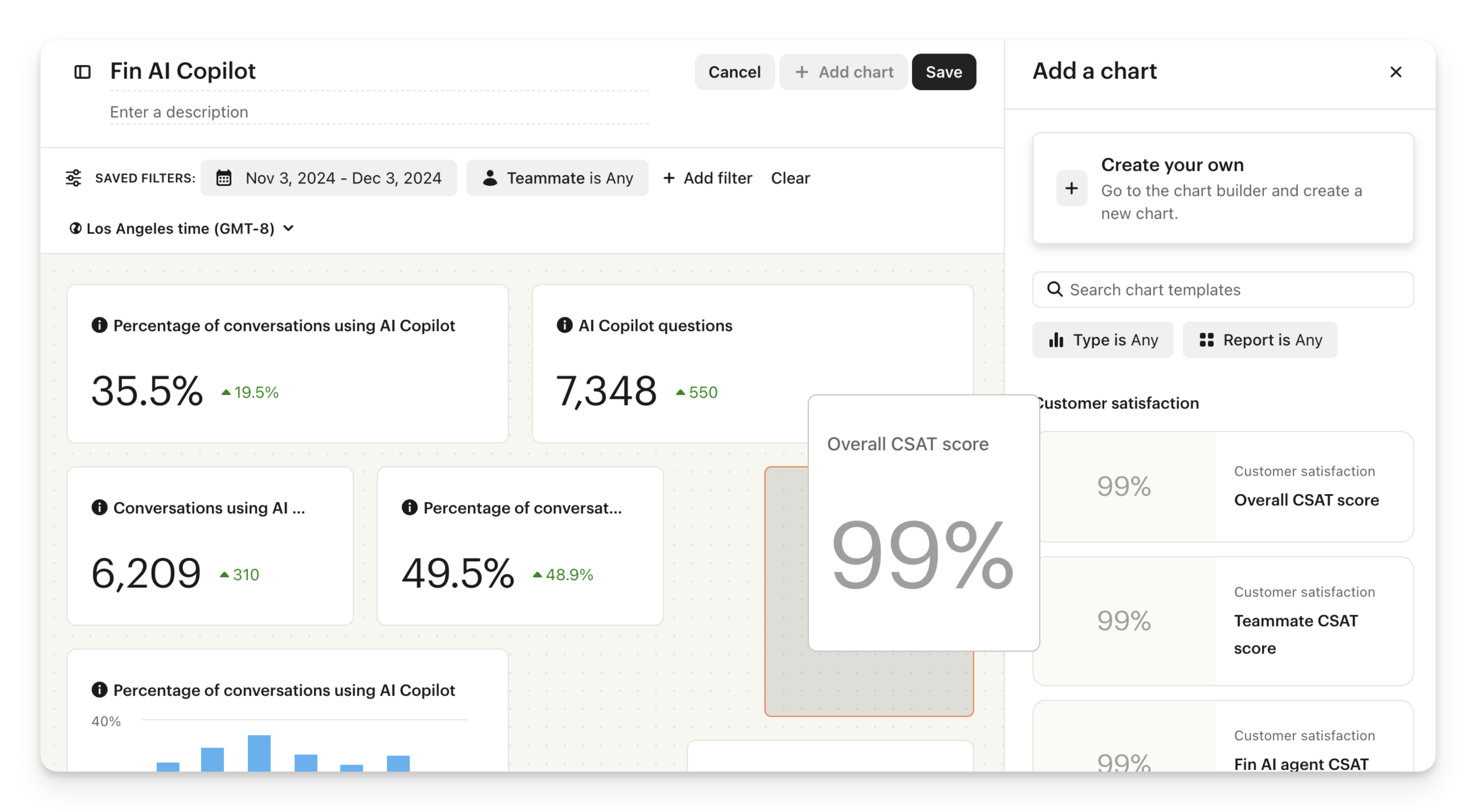Image resolution: width=1476 pixels, height=812 pixels.
Task: Click the 550 increase indicator
Action: (697, 392)
